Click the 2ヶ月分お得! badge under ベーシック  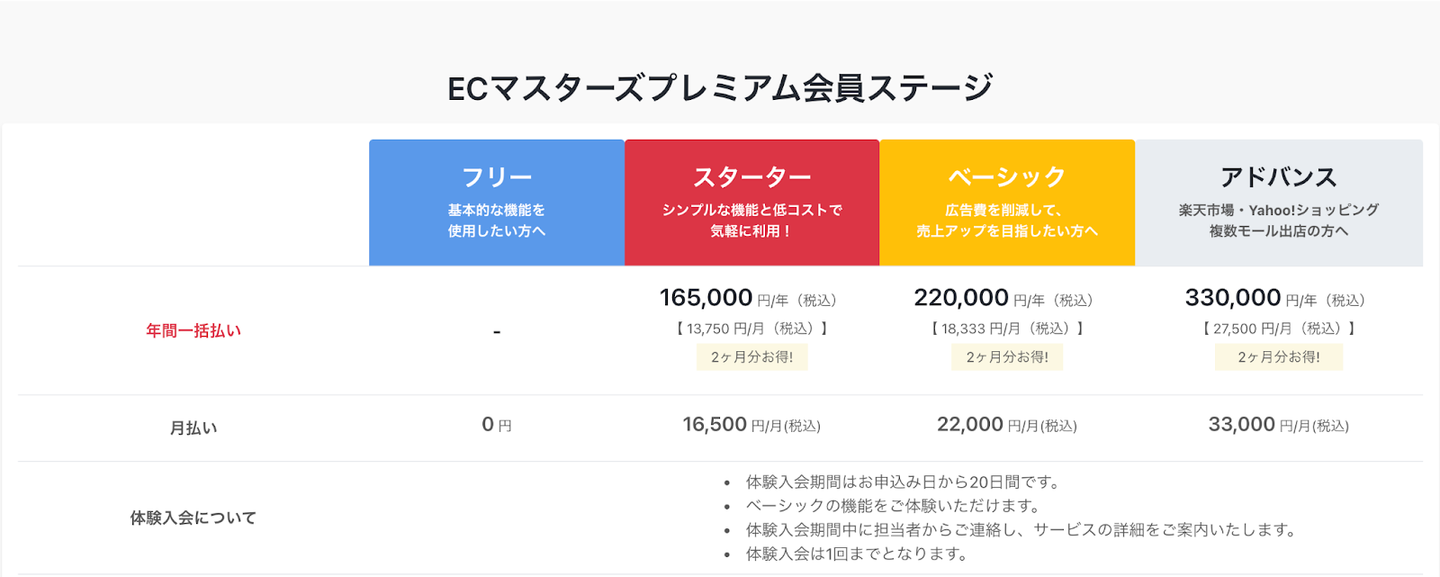tap(1007, 357)
